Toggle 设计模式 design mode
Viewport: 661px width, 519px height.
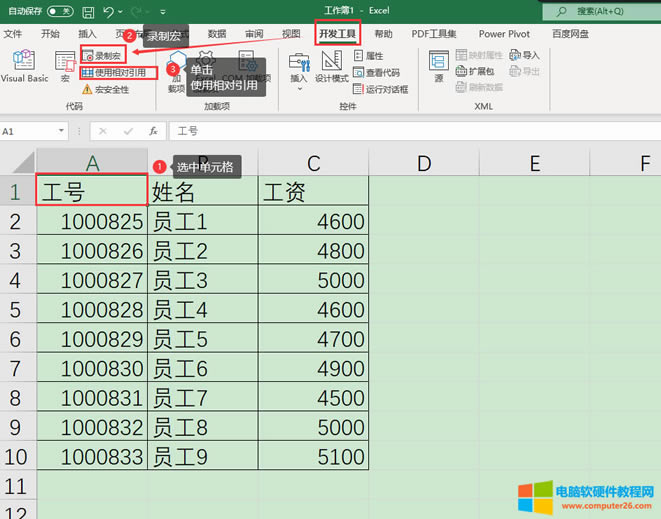pyautogui.click(x=331, y=66)
